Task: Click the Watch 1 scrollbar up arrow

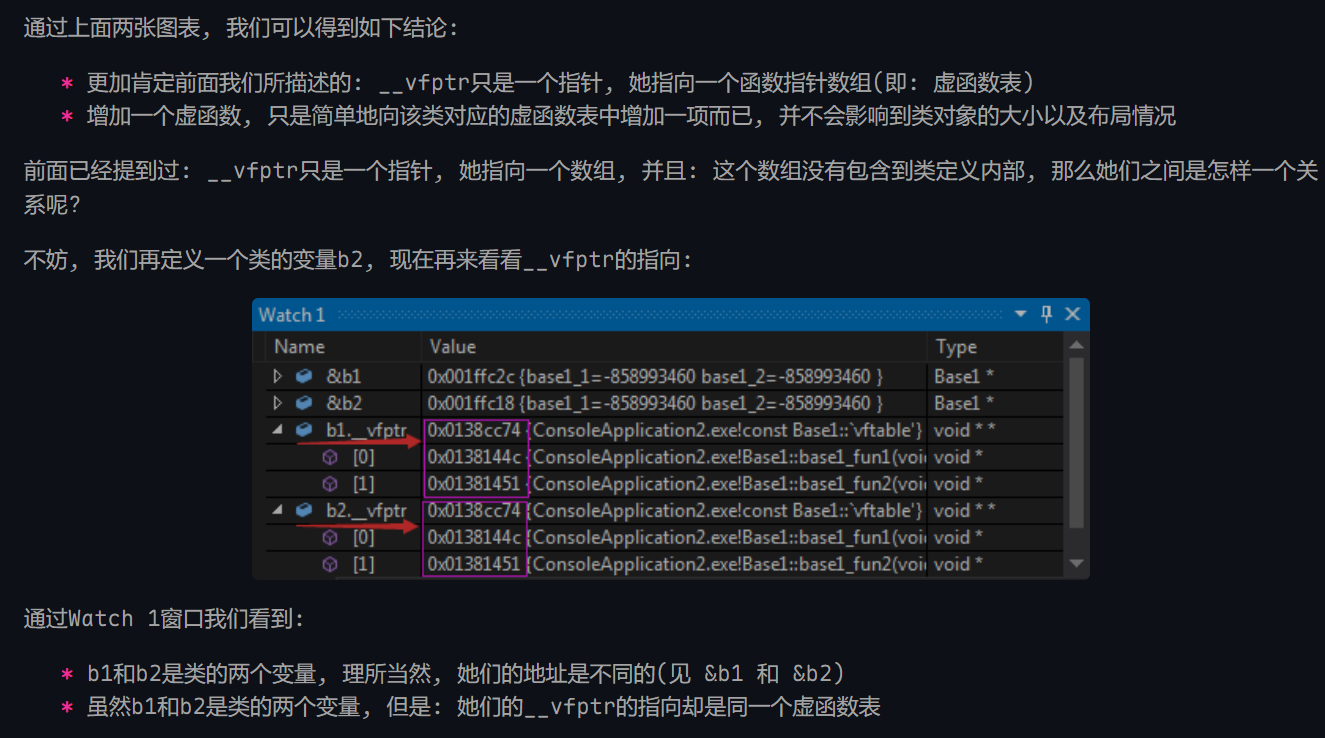Action: tap(1077, 346)
